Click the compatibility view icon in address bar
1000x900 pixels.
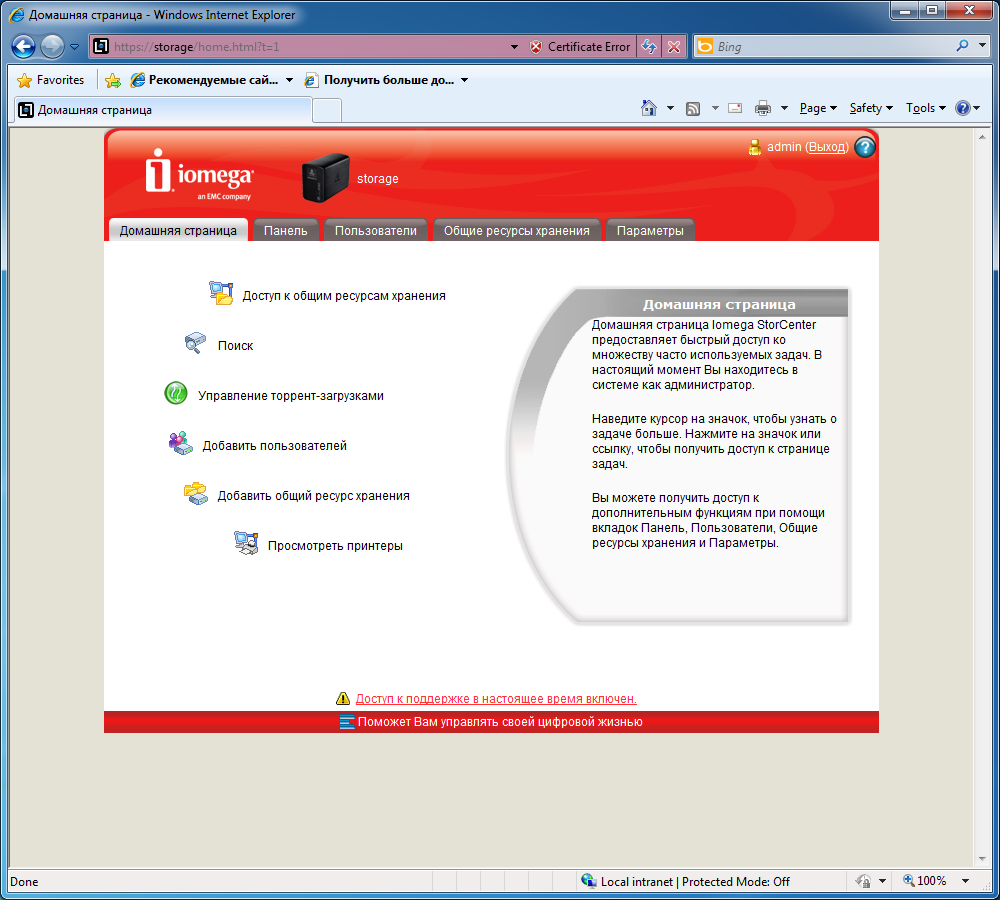[649, 47]
